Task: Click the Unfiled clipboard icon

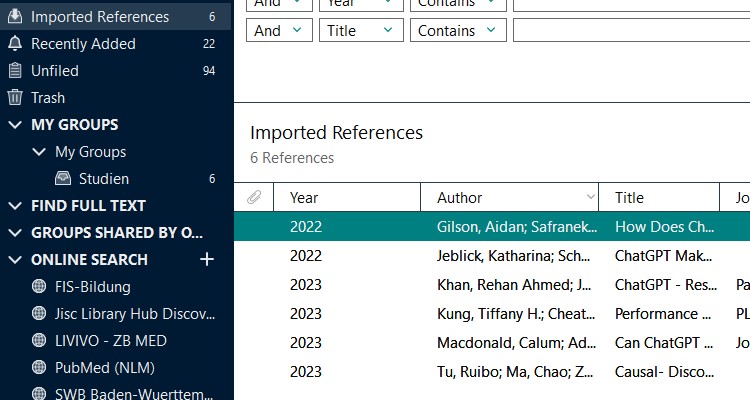Action: [x=15, y=71]
